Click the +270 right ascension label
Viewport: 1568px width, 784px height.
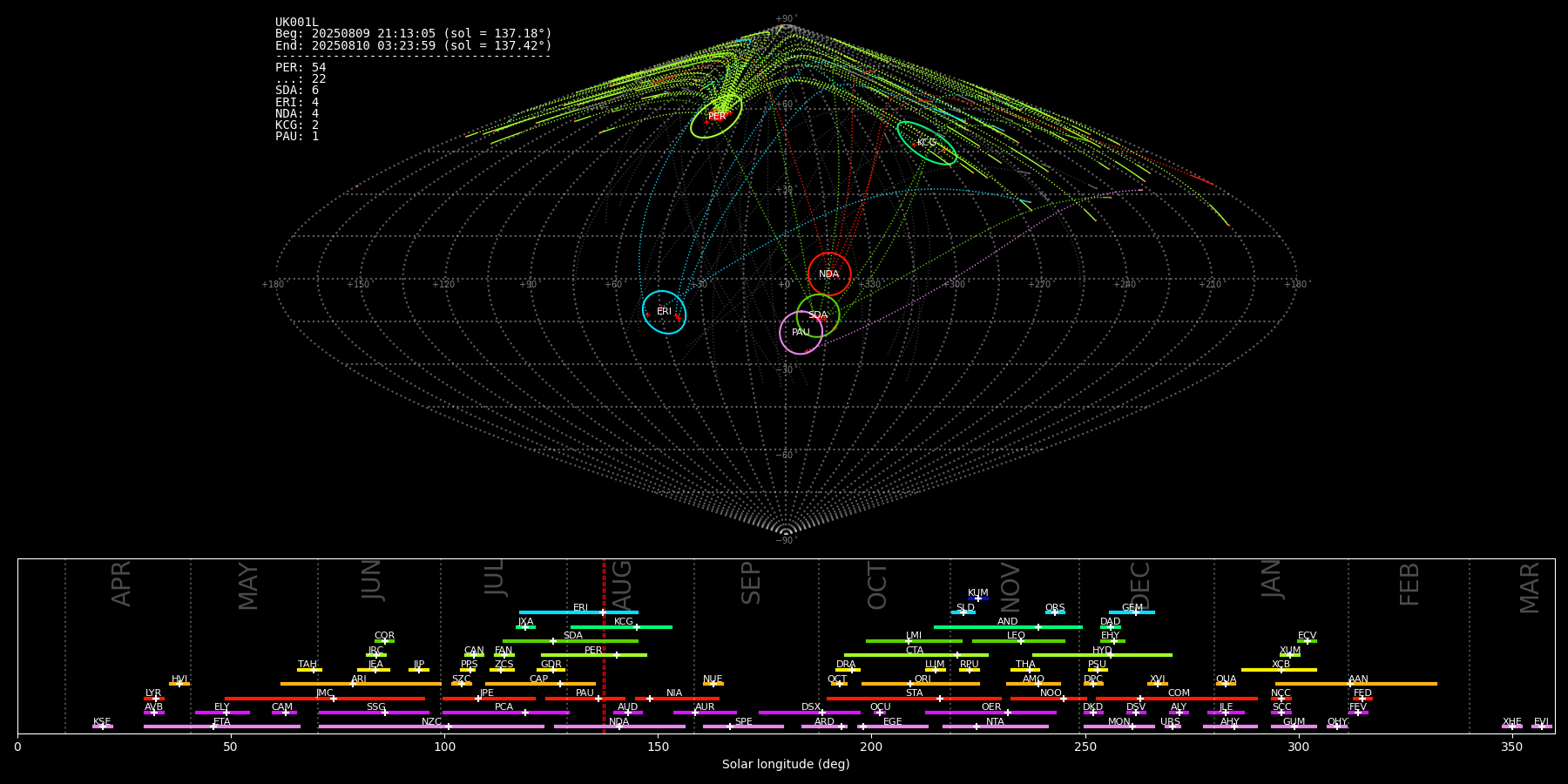click(1039, 285)
